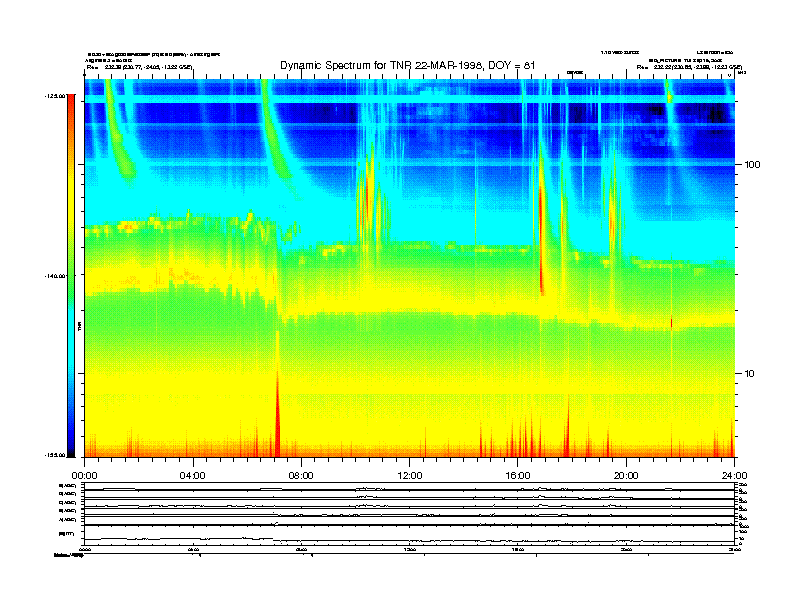Click the 24:00 time axis label

(x=734, y=476)
